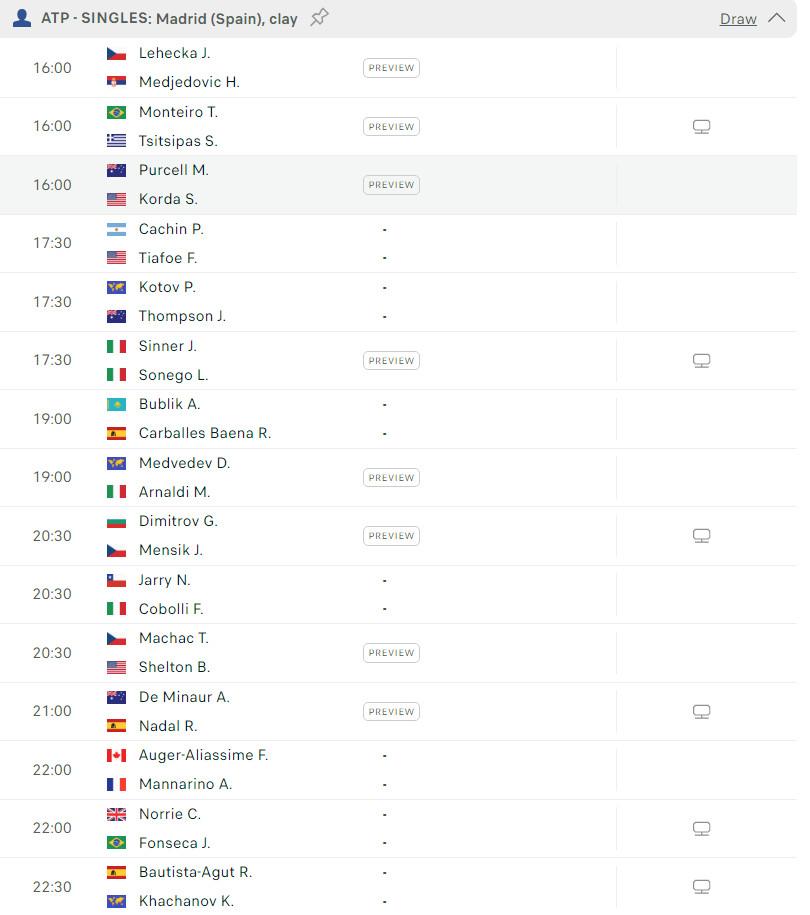Click the TV icon for Monteiro vs Tsitsipas
The width and height of the screenshot is (810, 915).
701,127
